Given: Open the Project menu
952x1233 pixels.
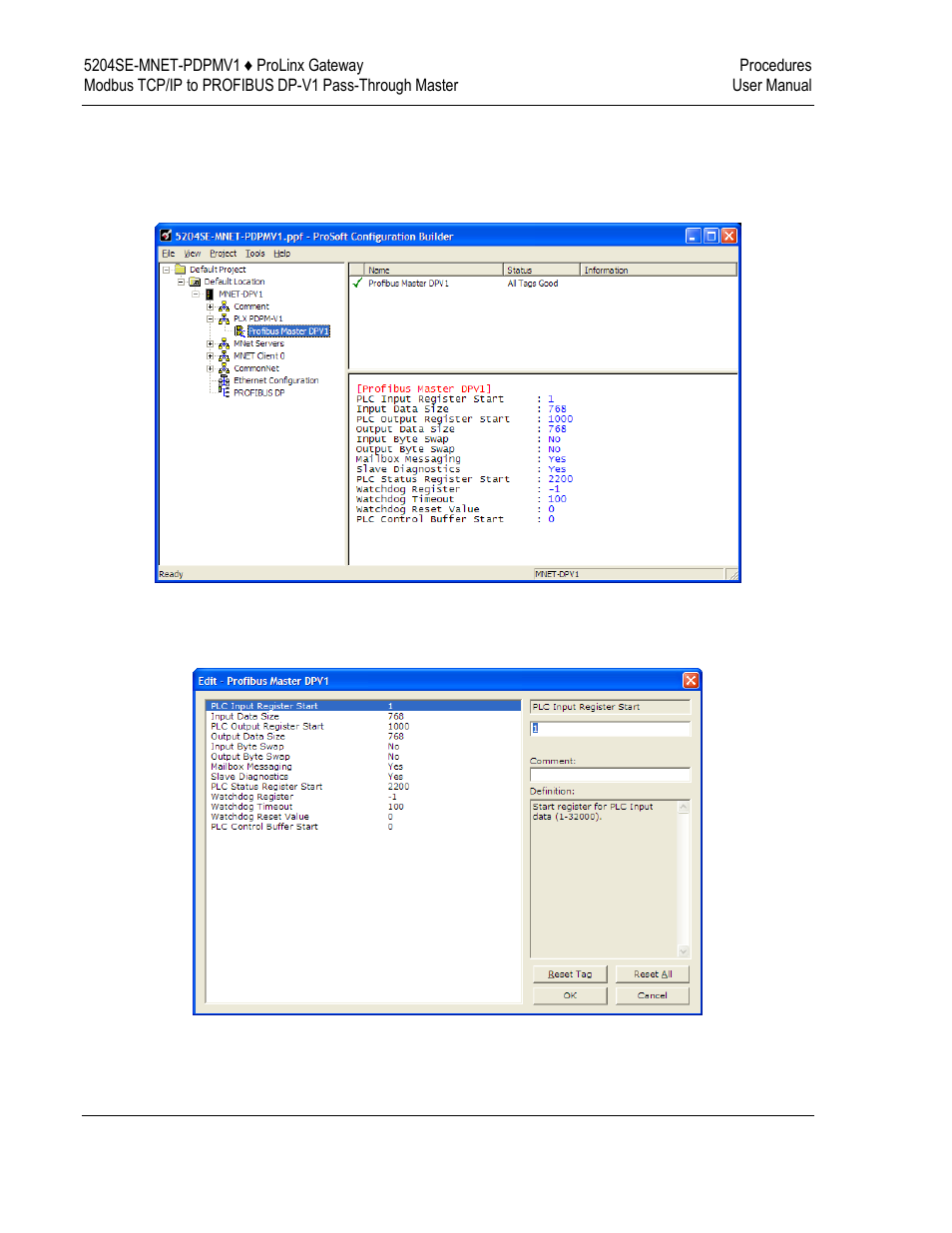Looking at the screenshot, I should [x=223, y=254].
